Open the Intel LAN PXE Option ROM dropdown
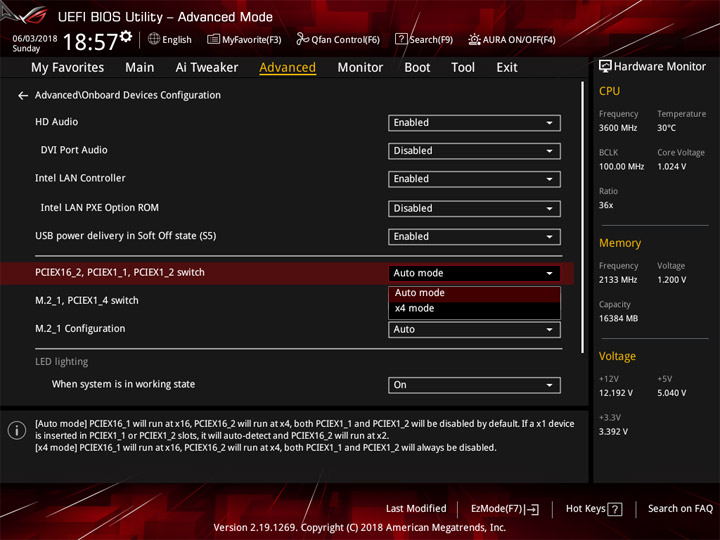Viewport: 720px width, 540px height. coord(474,208)
